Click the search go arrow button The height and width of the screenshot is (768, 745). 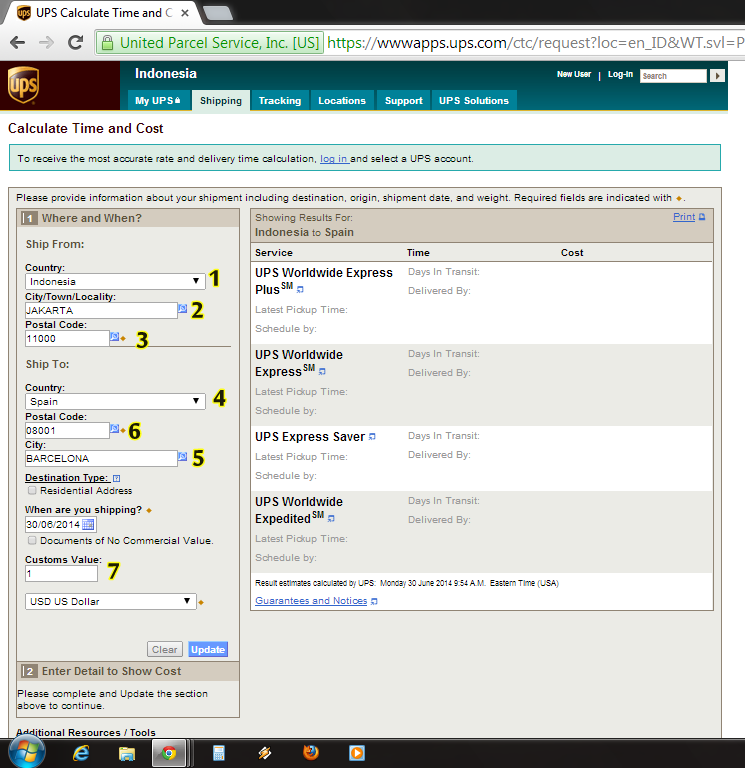(717, 76)
